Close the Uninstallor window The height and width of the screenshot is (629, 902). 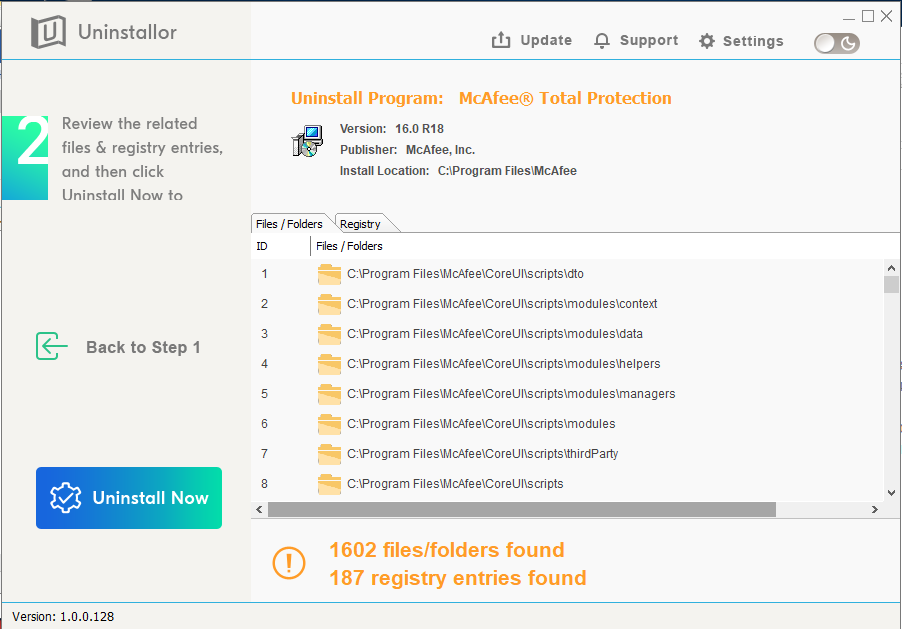887,16
